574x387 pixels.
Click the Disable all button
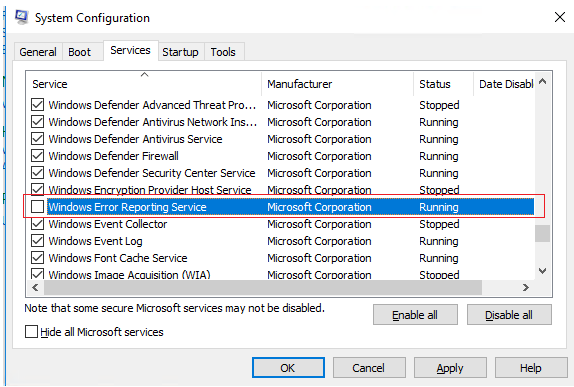pos(509,315)
